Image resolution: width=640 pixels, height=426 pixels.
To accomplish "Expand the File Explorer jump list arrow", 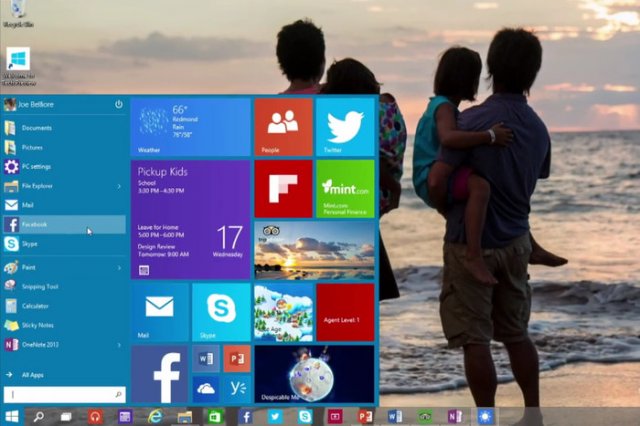I will click(x=119, y=186).
